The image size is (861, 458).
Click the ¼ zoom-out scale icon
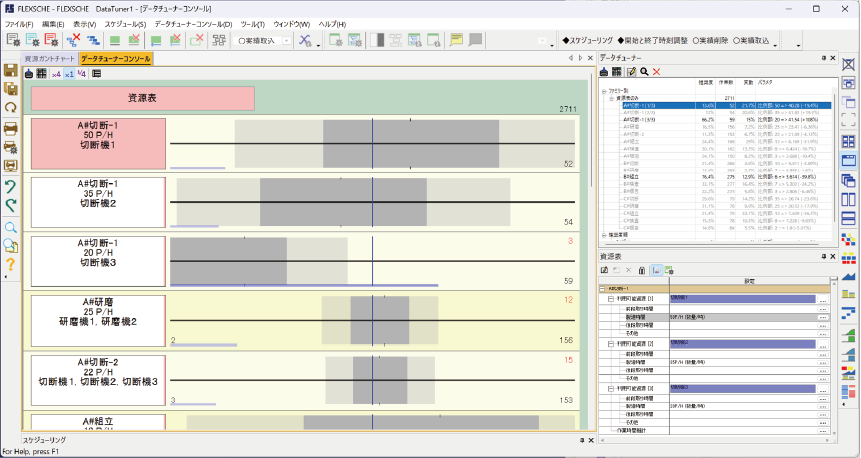click(81, 74)
